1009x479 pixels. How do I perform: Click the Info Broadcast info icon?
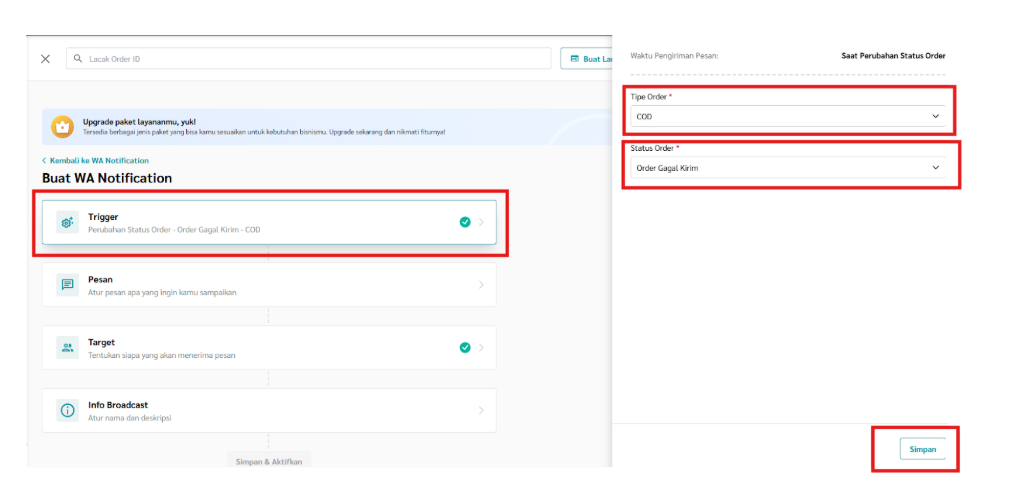(x=67, y=411)
